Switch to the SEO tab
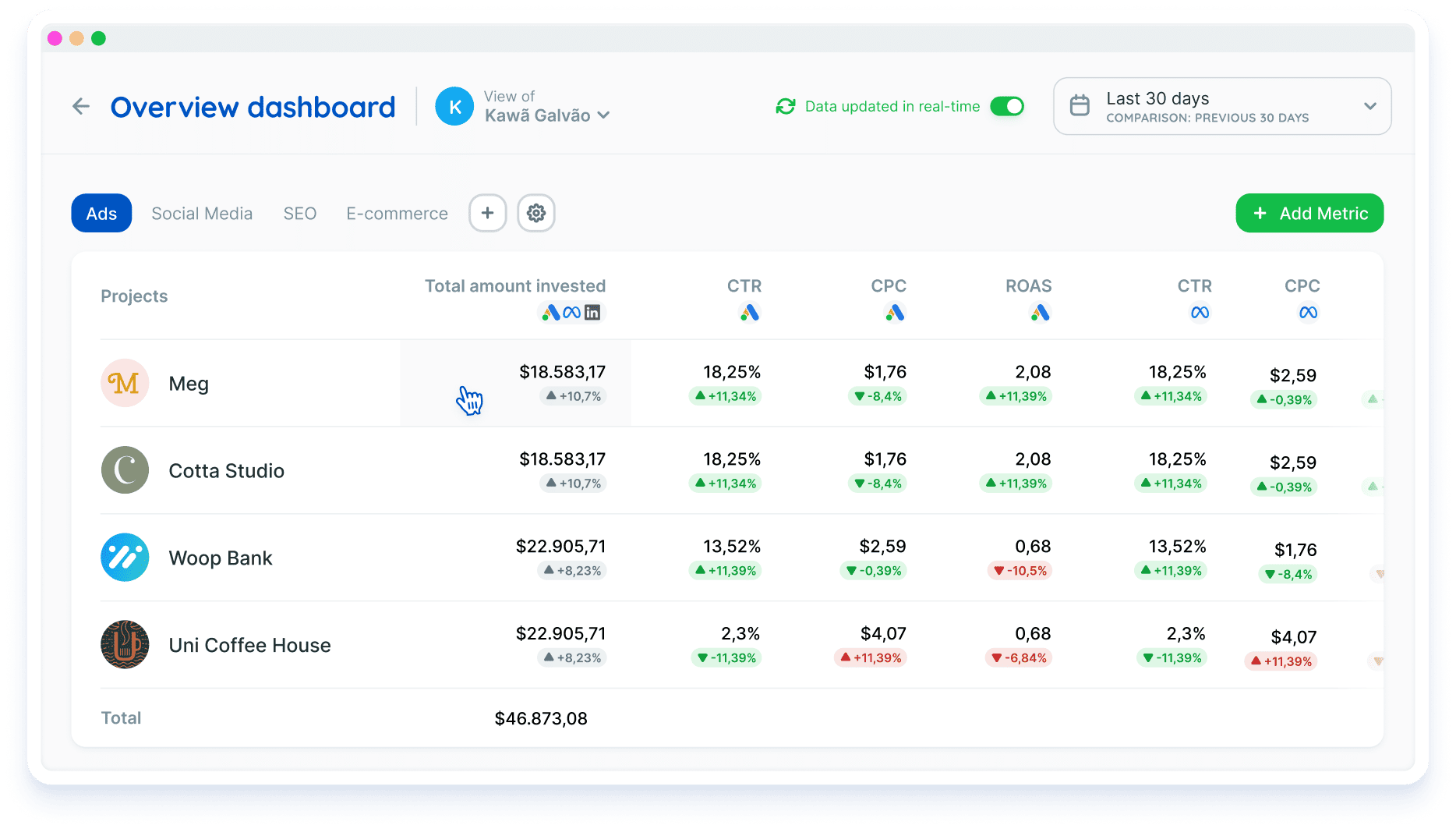The image size is (1456, 829). [300, 214]
